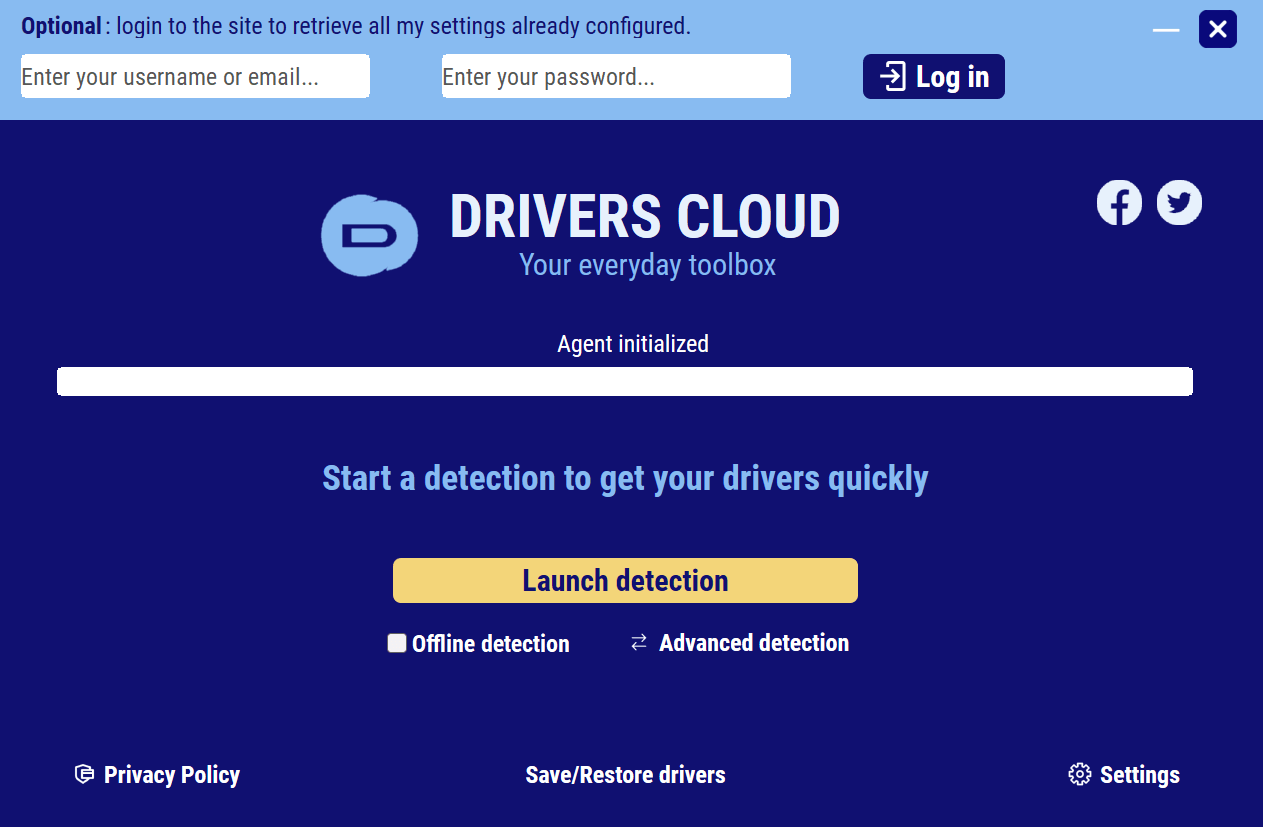This screenshot has height=827, width=1263.
Task: Open the Facebook page icon
Action: 1119,202
